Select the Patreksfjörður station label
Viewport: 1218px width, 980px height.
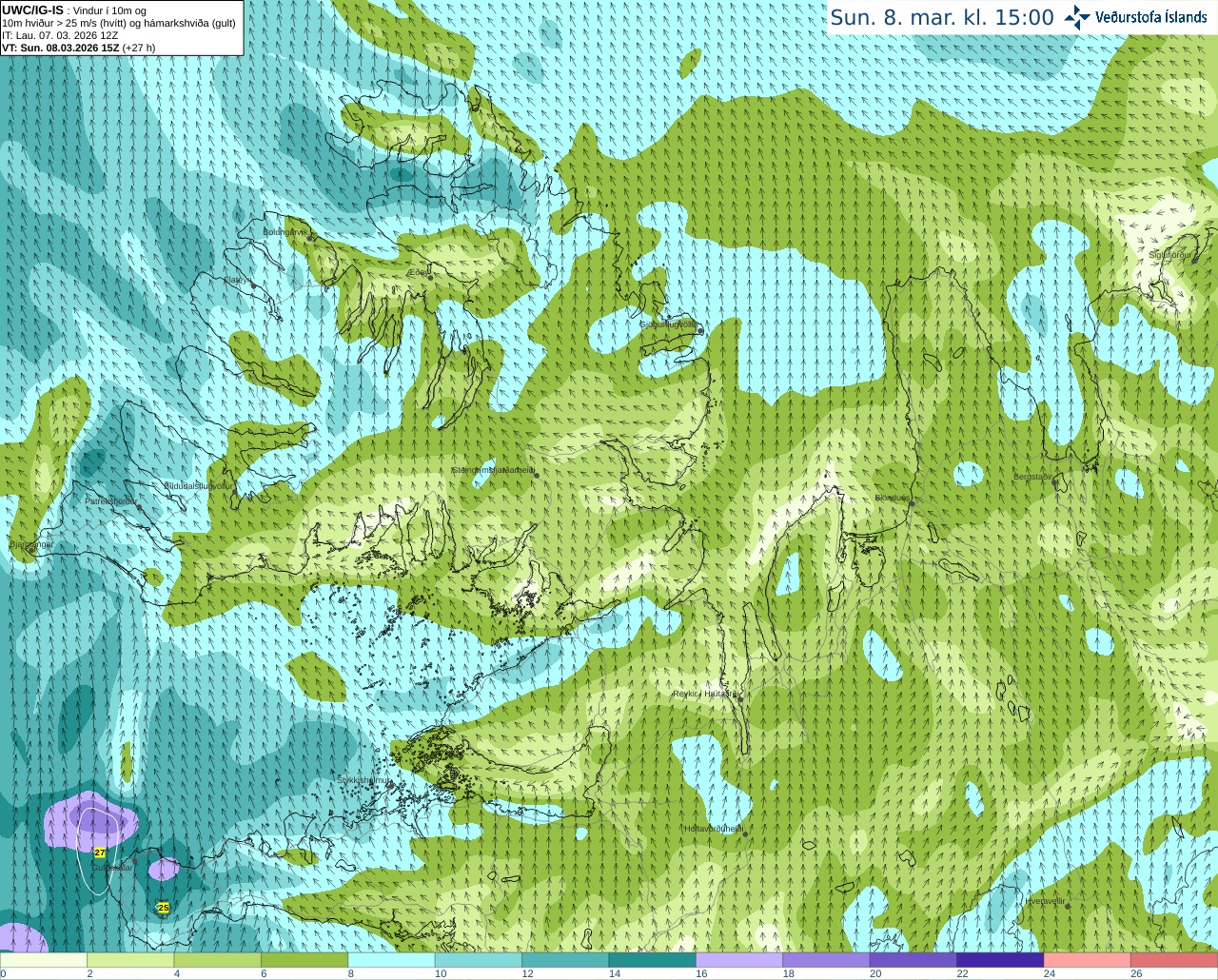tap(111, 501)
